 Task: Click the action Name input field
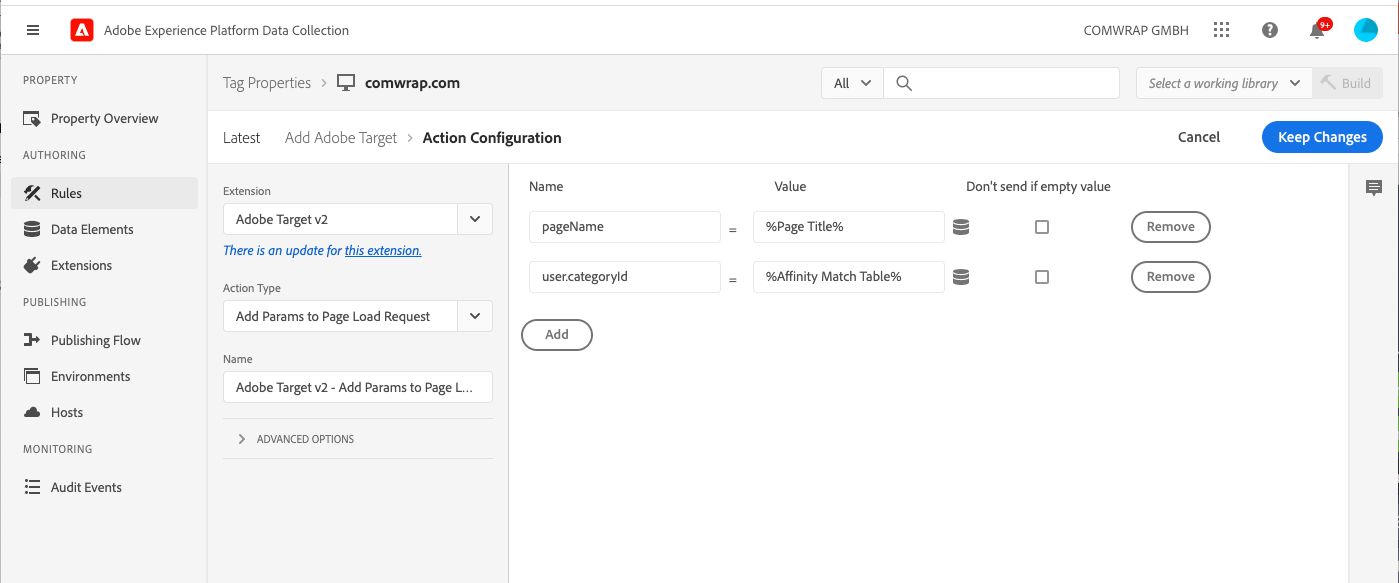(358, 387)
